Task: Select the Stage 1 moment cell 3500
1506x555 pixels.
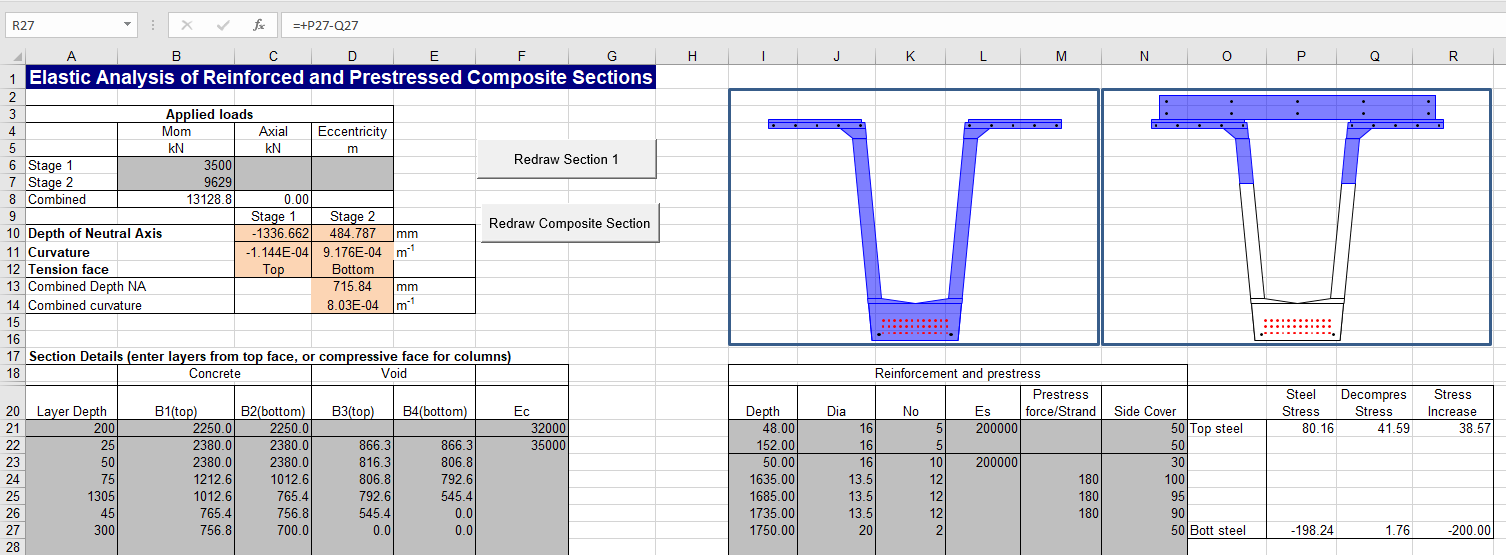Action: pos(176,165)
